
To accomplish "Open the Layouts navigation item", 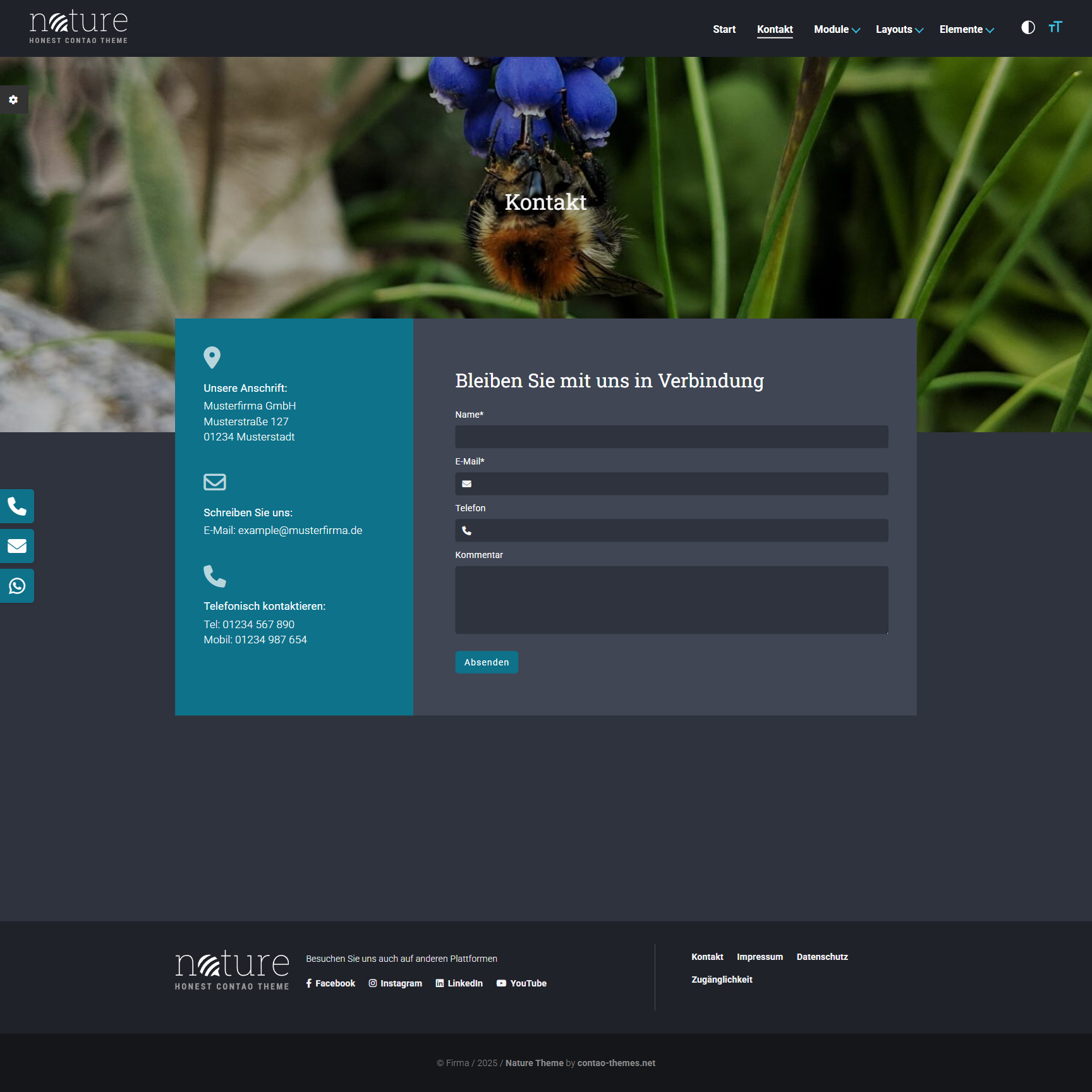I will coord(894,29).
